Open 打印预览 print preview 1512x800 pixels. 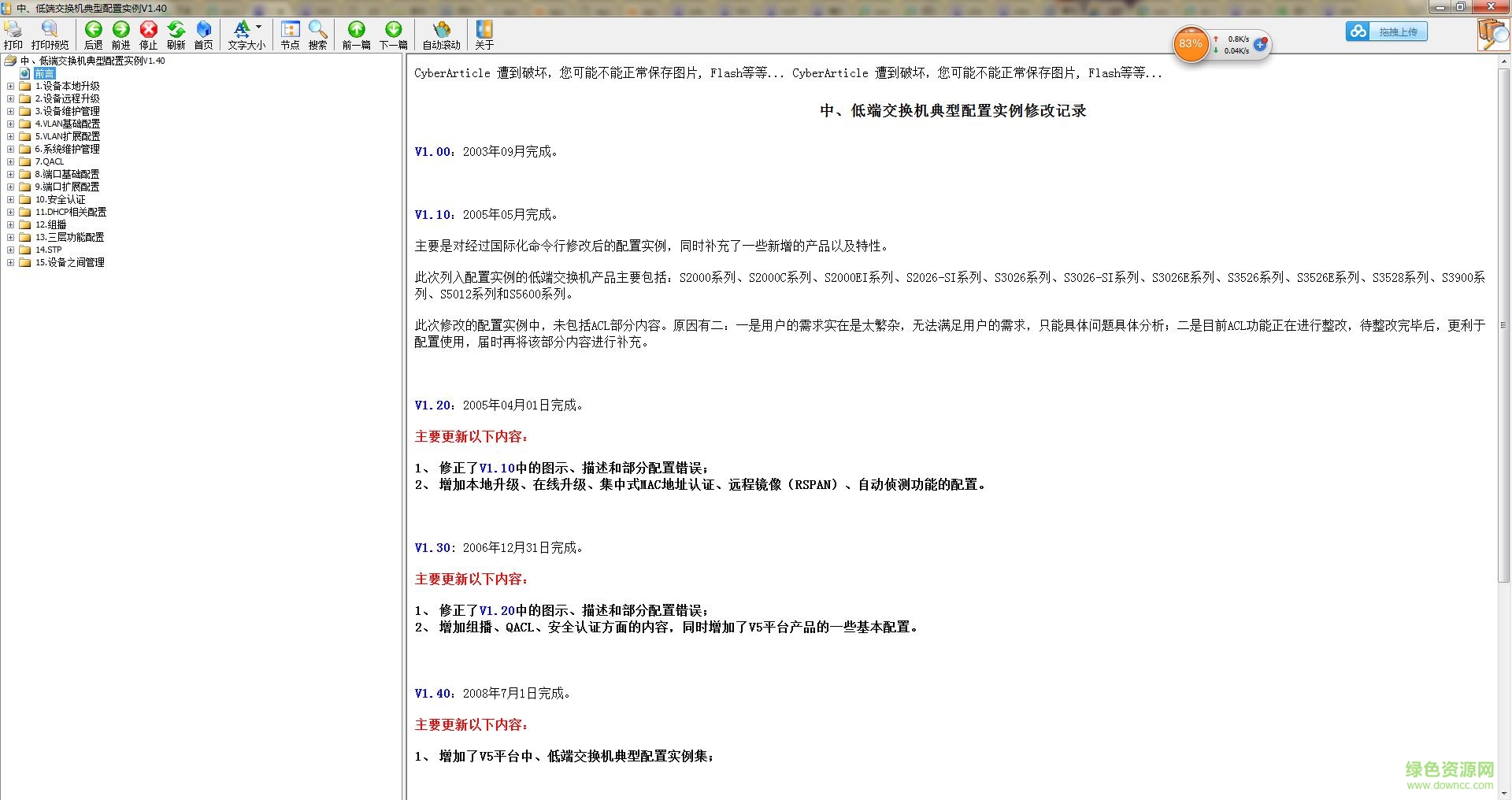48,35
